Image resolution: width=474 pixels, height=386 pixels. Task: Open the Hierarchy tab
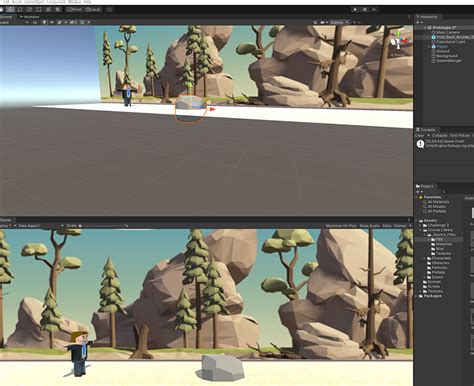pyautogui.click(x=427, y=17)
